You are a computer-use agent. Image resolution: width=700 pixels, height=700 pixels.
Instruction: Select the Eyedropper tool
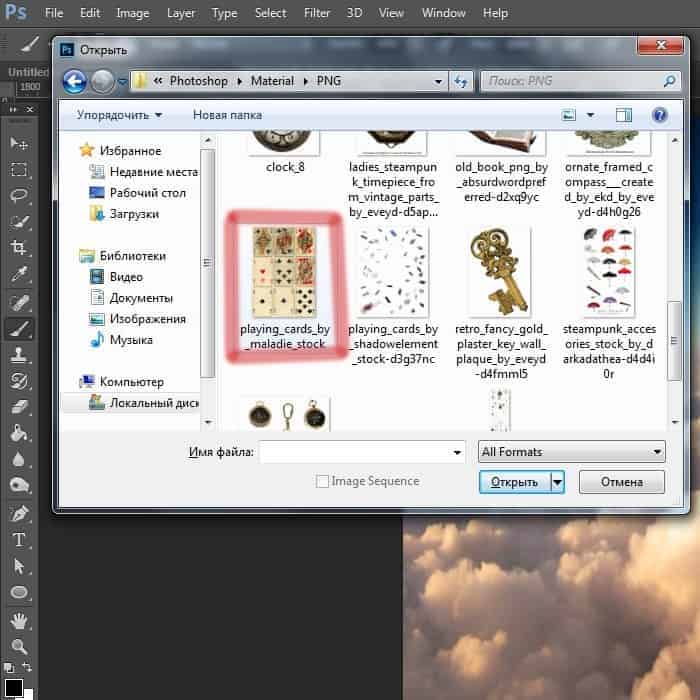(19, 273)
